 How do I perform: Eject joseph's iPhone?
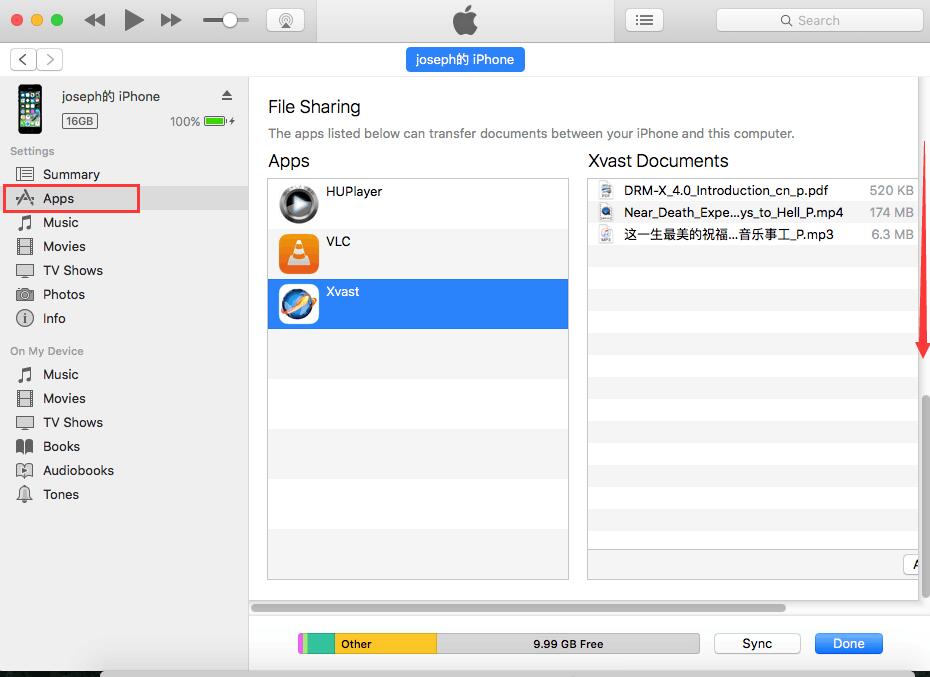coord(227,96)
